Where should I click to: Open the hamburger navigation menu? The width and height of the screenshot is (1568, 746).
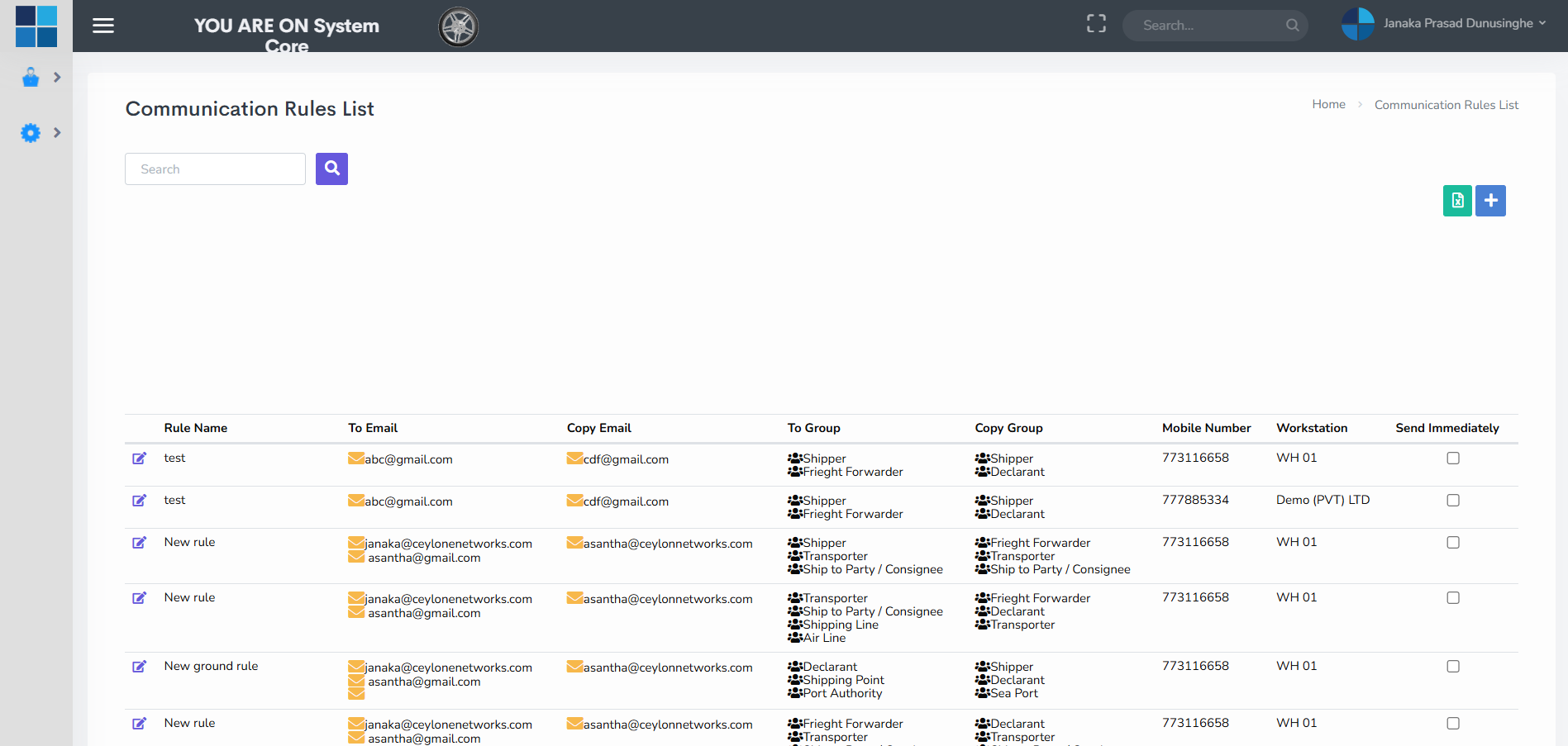[103, 26]
